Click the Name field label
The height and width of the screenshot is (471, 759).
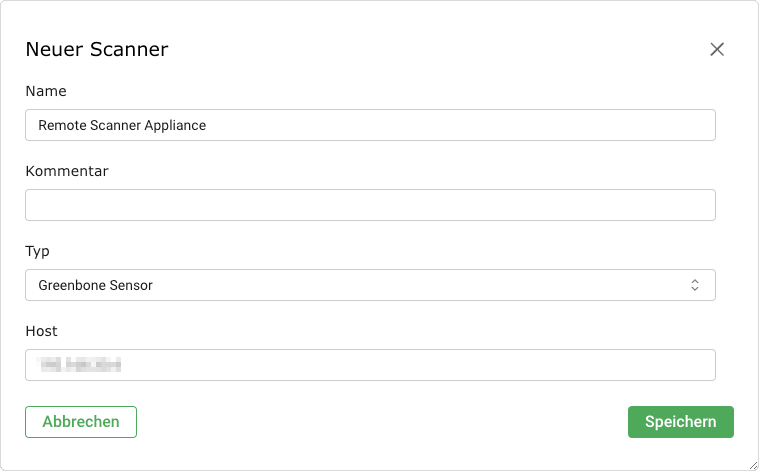46,91
